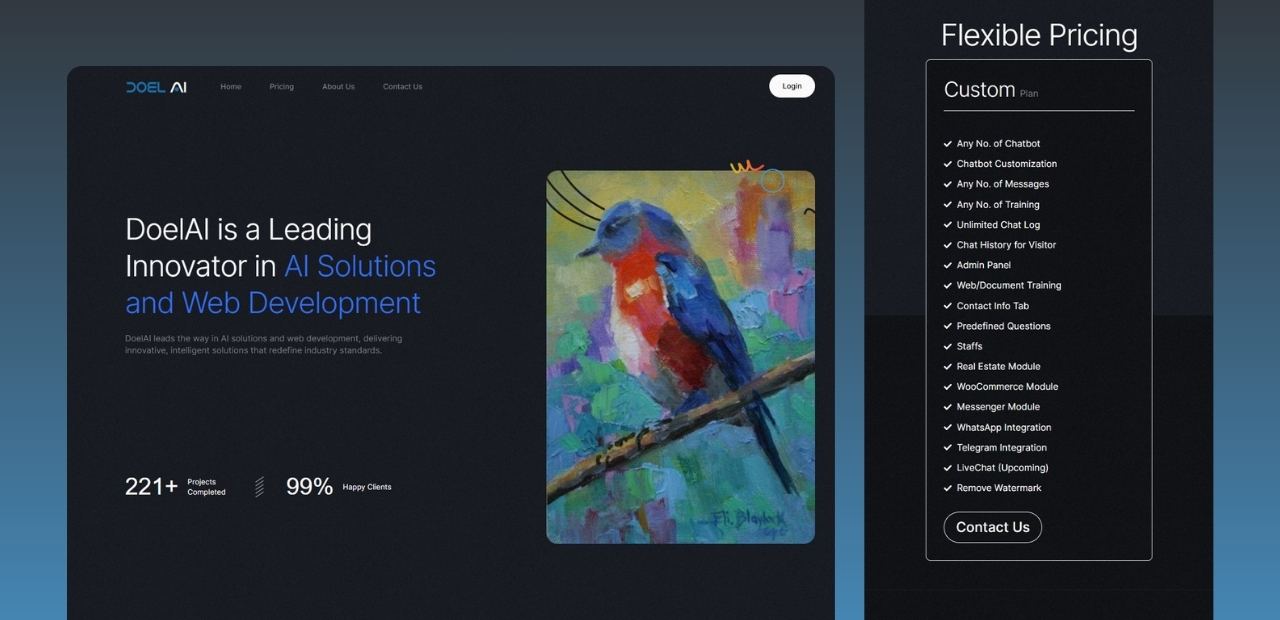The height and width of the screenshot is (620, 1280).
Task: Click the checkmark beside Admin Panel
Action: click(x=948, y=265)
